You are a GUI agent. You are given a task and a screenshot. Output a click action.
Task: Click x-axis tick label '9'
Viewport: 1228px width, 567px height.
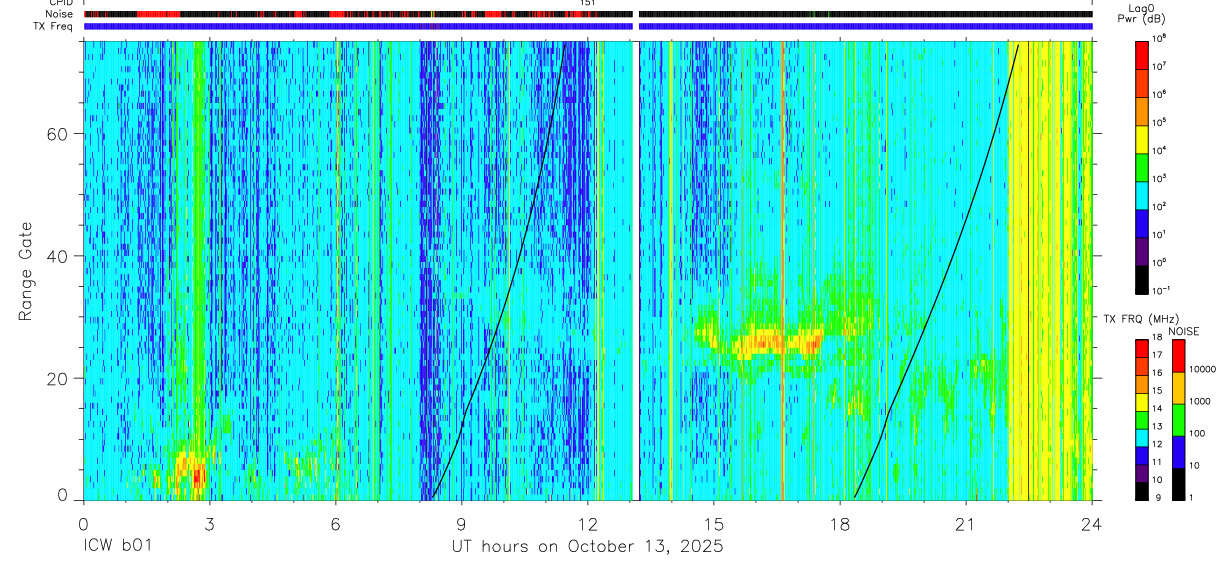461,523
